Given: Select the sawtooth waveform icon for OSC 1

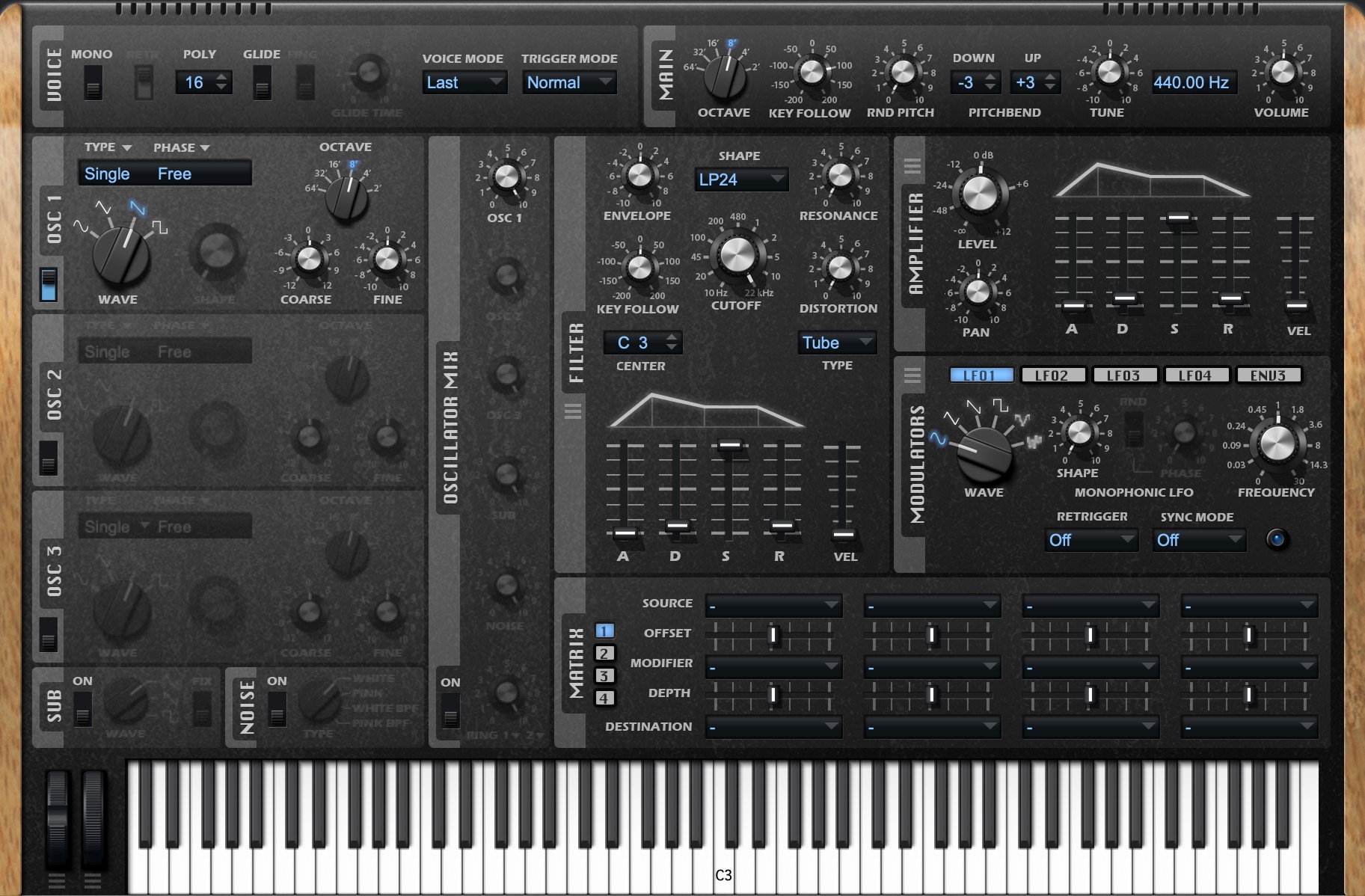Looking at the screenshot, I should [137, 207].
